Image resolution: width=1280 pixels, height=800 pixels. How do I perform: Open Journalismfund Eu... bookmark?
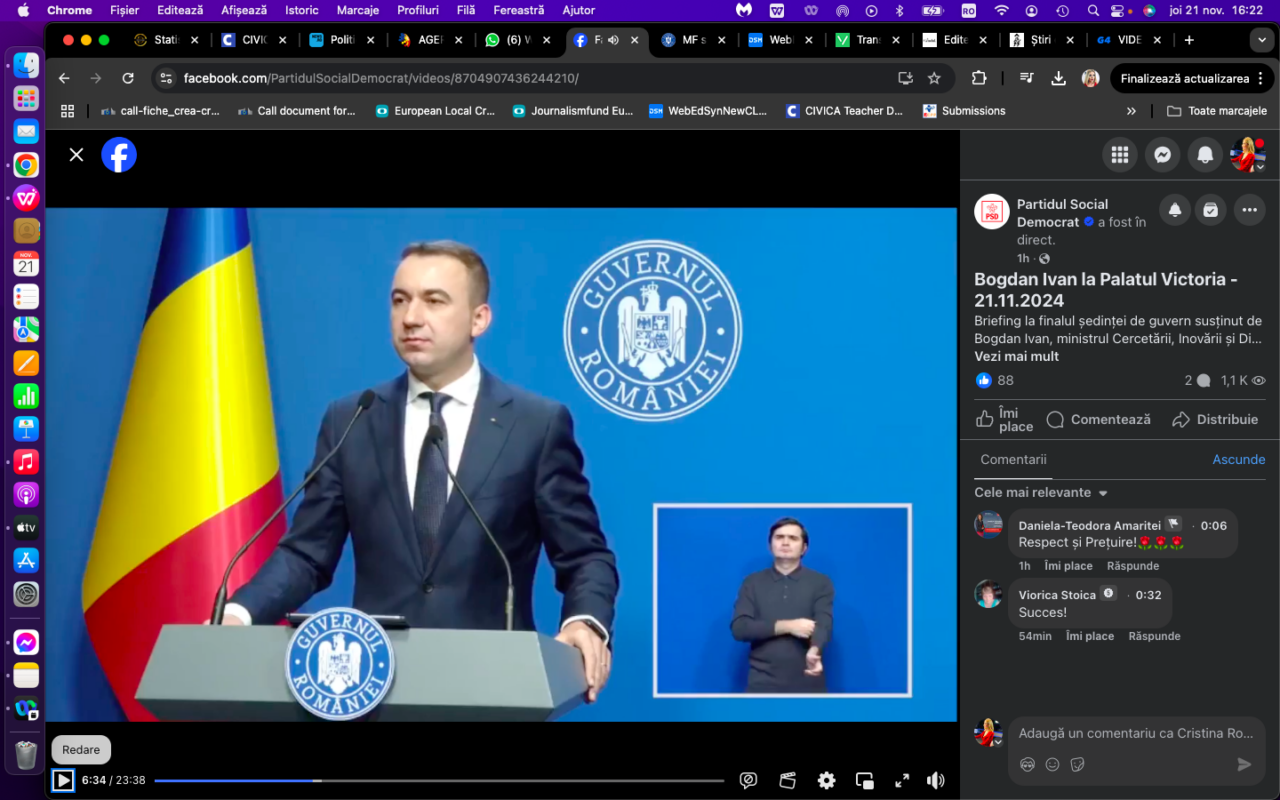click(x=572, y=111)
